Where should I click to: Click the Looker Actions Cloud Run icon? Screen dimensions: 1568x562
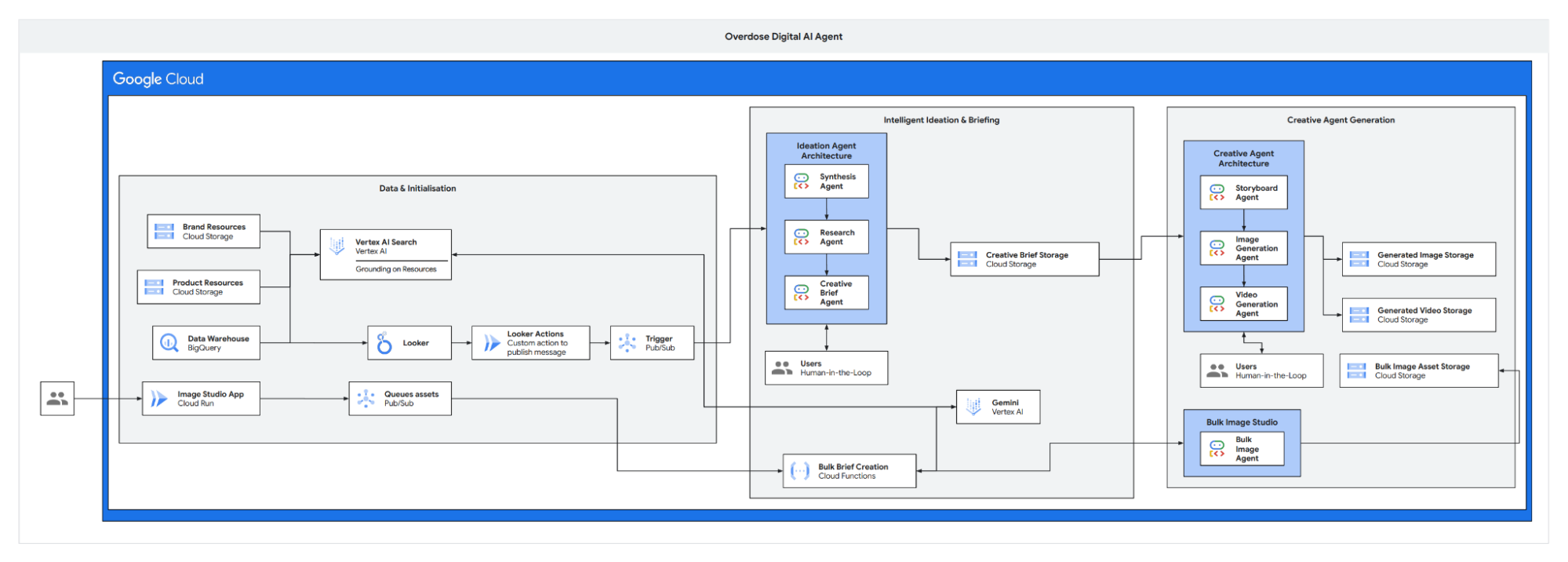pos(491,343)
